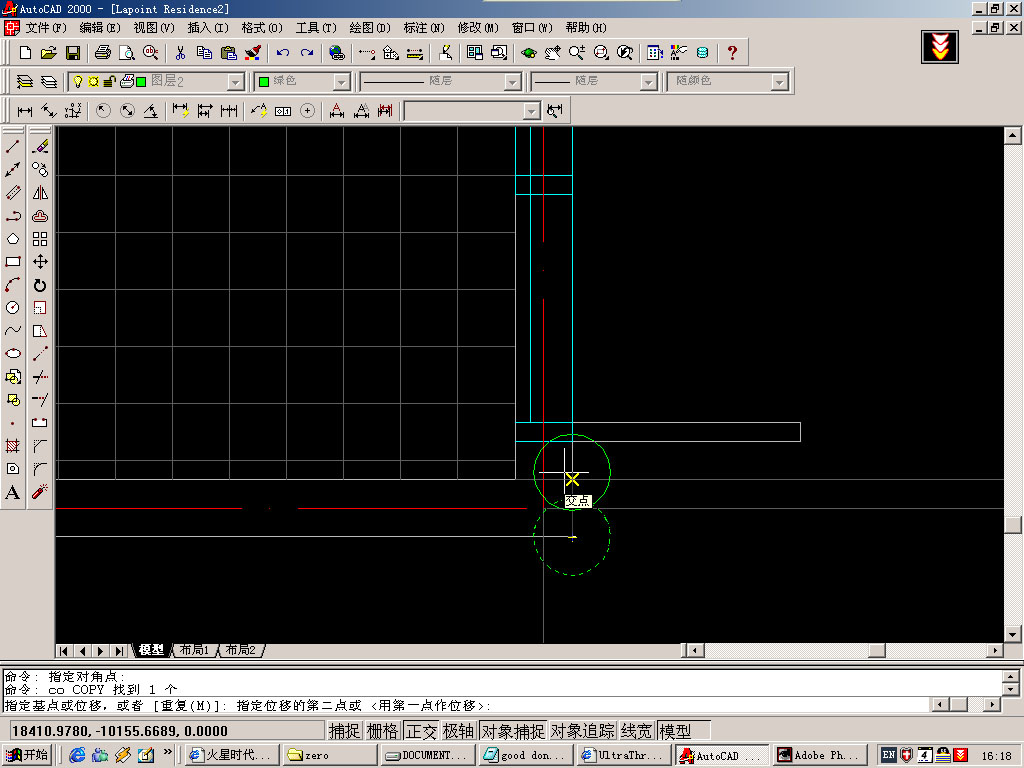The width and height of the screenshot is (1024, 768).
Task: Switch to Adobe Photoshop taskbar button
Action: tap(818, 755)
